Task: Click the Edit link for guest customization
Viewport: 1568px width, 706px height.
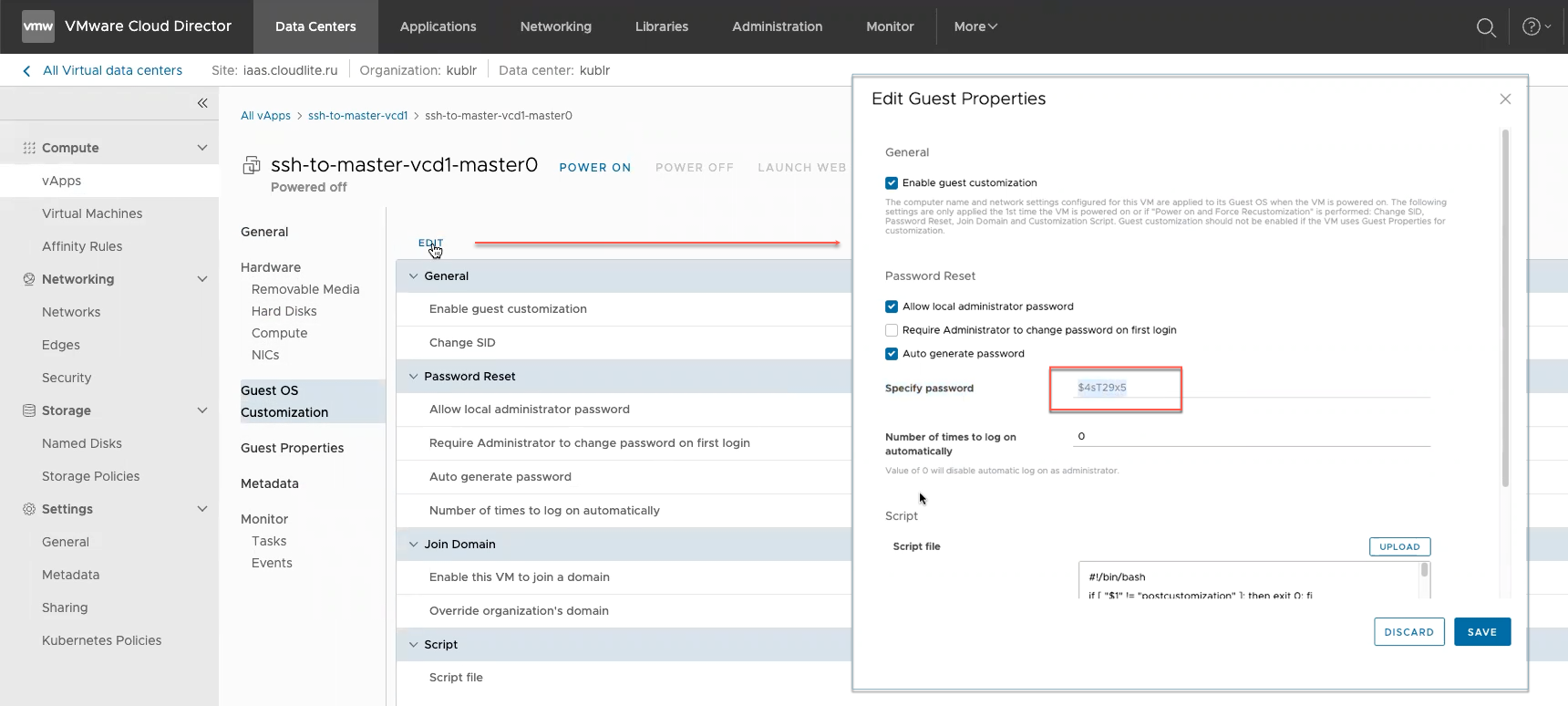Action: (x=430, y=243)
